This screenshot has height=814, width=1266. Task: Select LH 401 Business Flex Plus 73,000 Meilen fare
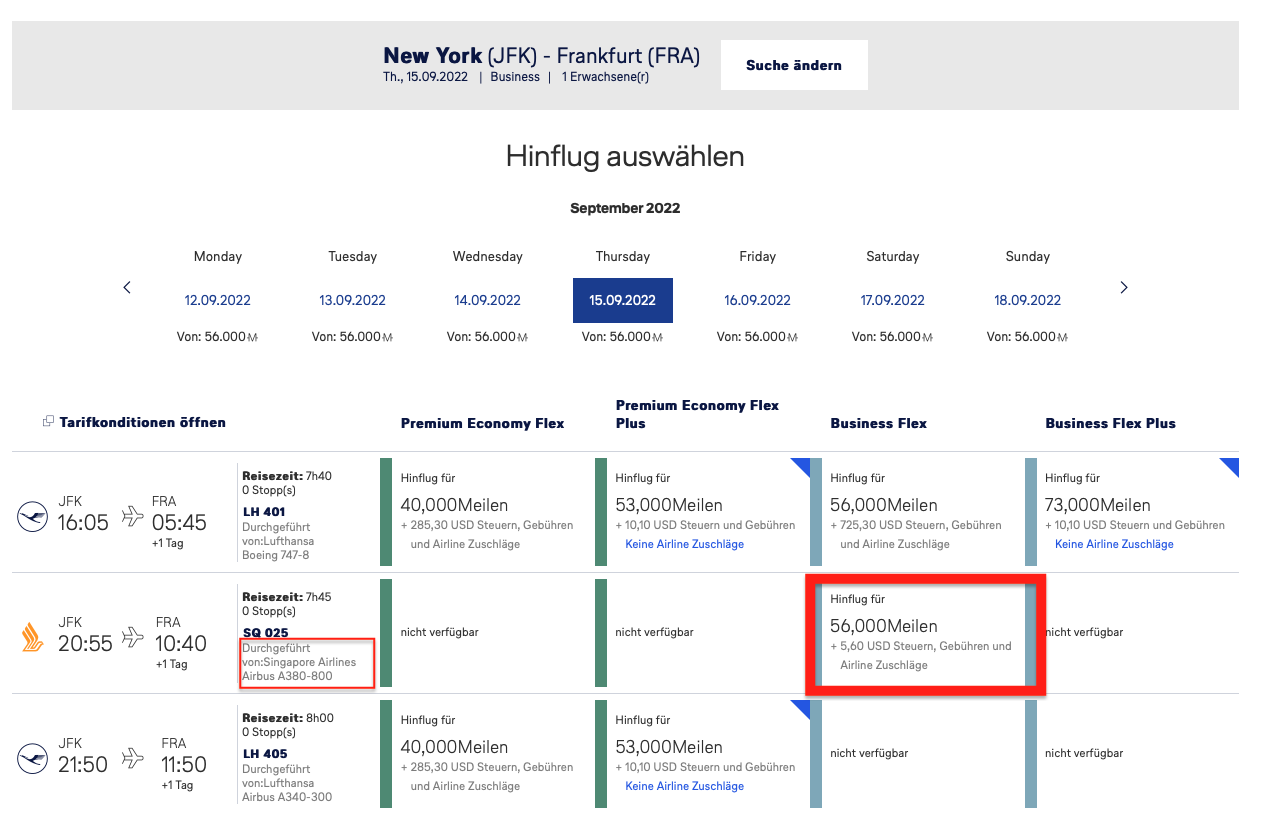[x=1132, y=510]
